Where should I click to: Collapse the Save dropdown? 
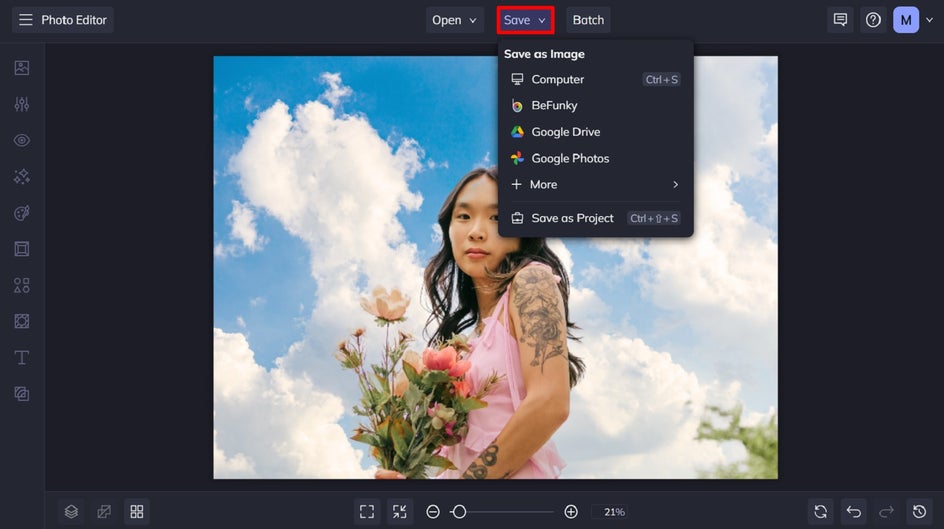525,20
